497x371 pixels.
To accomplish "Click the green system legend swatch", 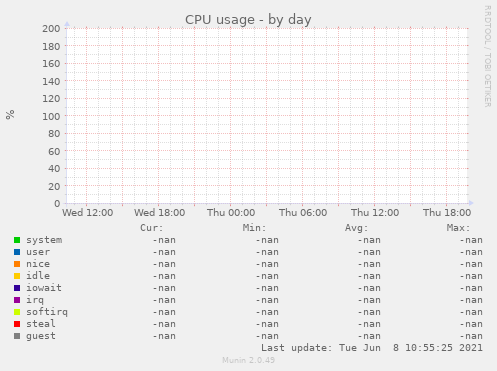I will [17, 240].
